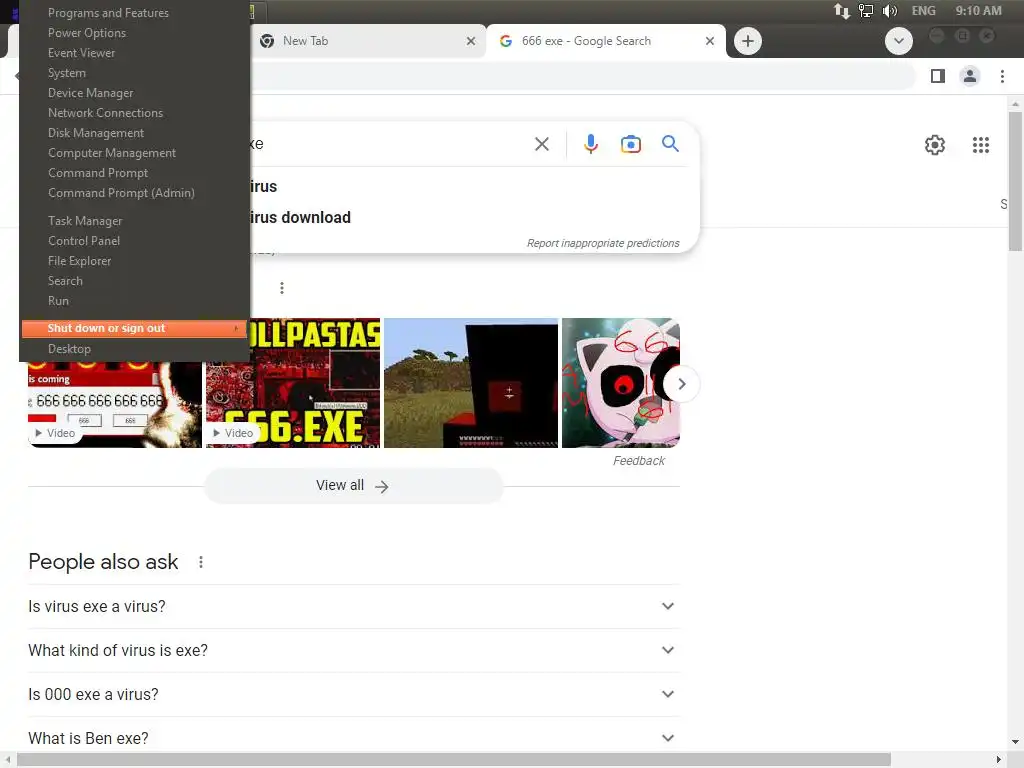Open Task Manager menu entry

[x=85, y=221]
